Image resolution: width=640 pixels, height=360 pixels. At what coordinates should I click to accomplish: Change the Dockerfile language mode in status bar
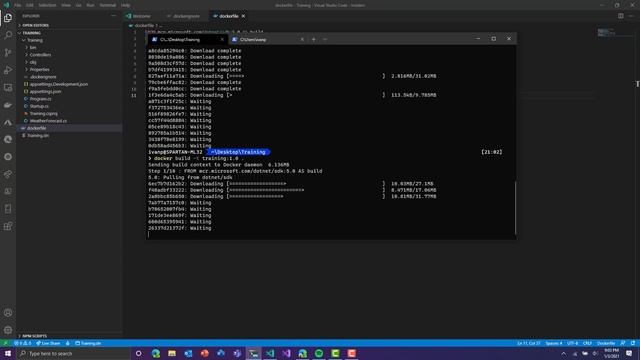606,343
